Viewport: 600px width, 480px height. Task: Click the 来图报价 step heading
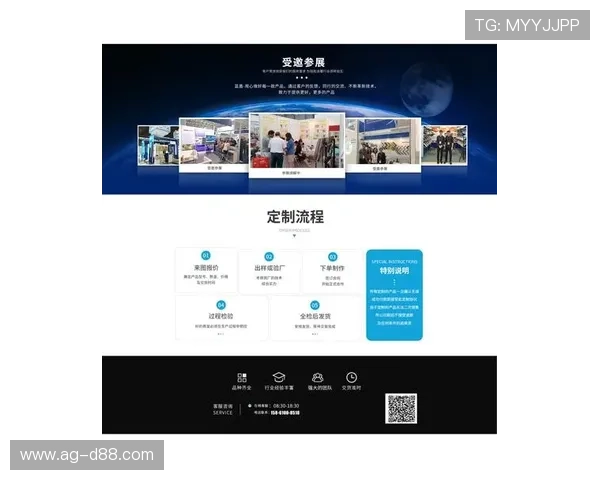coord(206,268)
